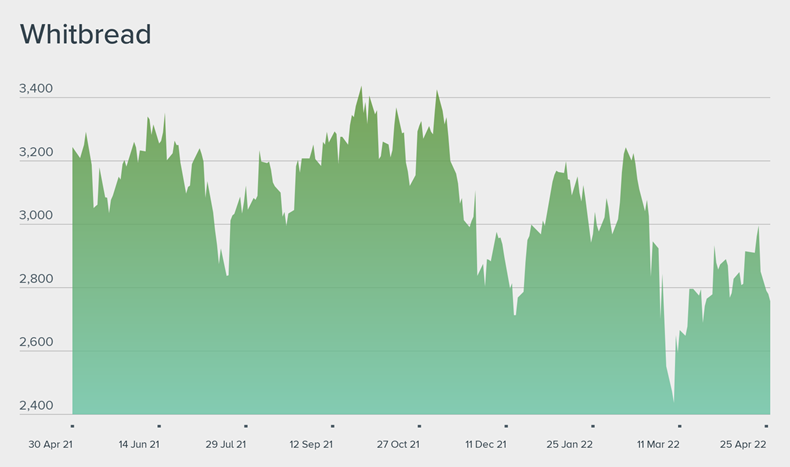
Task: Click the lowest trough in March 2022
Action: coord(674,403)
